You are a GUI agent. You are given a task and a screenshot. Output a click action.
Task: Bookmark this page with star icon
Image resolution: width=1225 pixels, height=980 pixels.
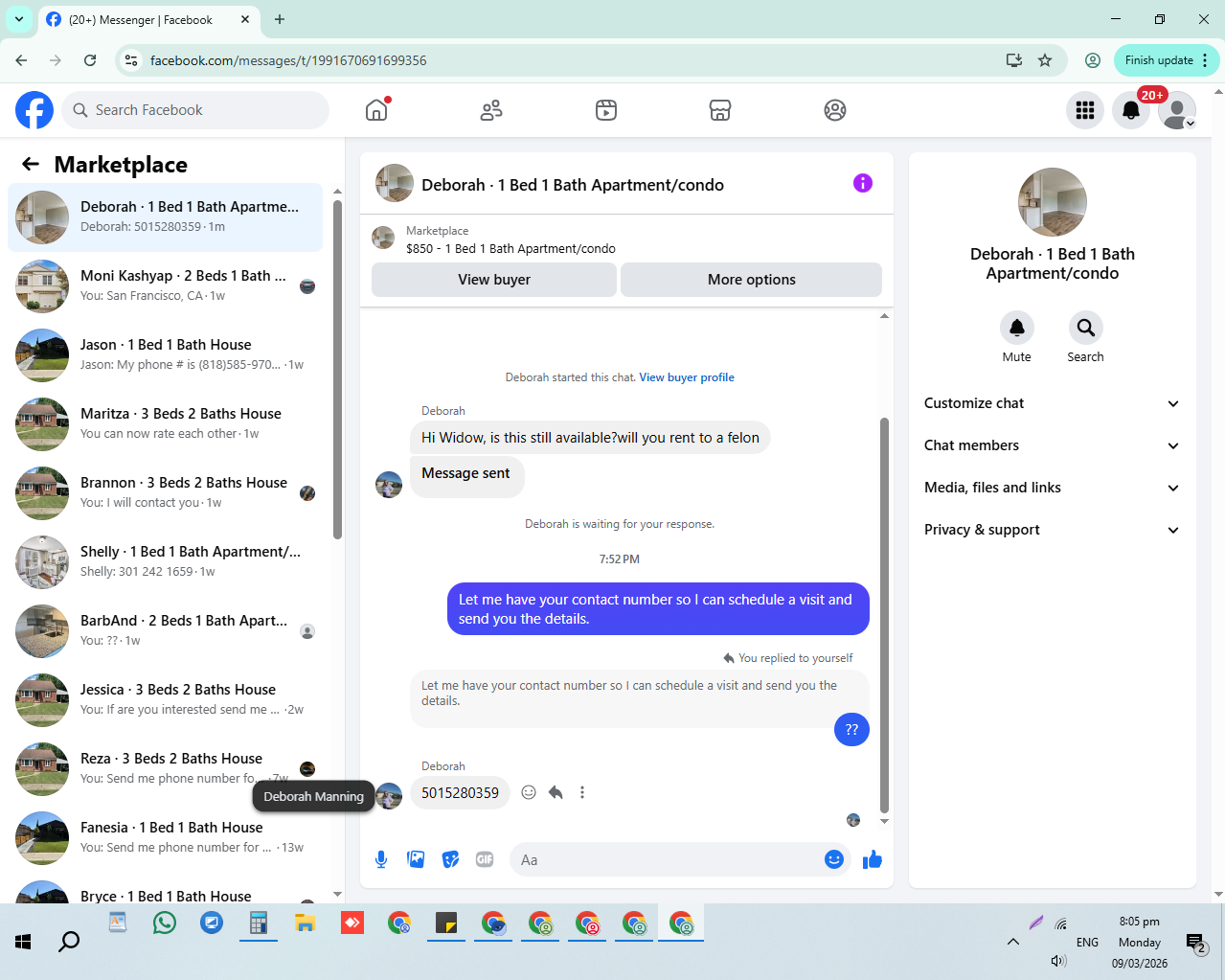point(1045,60)
